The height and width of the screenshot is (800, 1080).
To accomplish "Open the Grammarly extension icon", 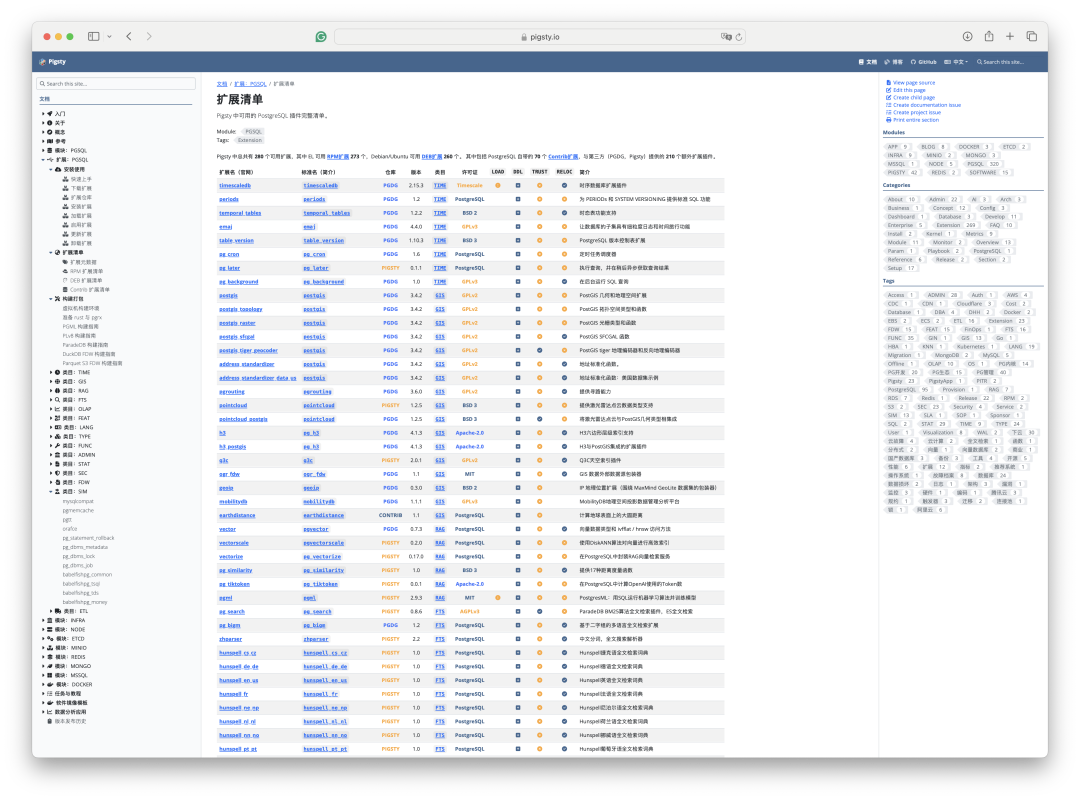I will coord(321,37).
